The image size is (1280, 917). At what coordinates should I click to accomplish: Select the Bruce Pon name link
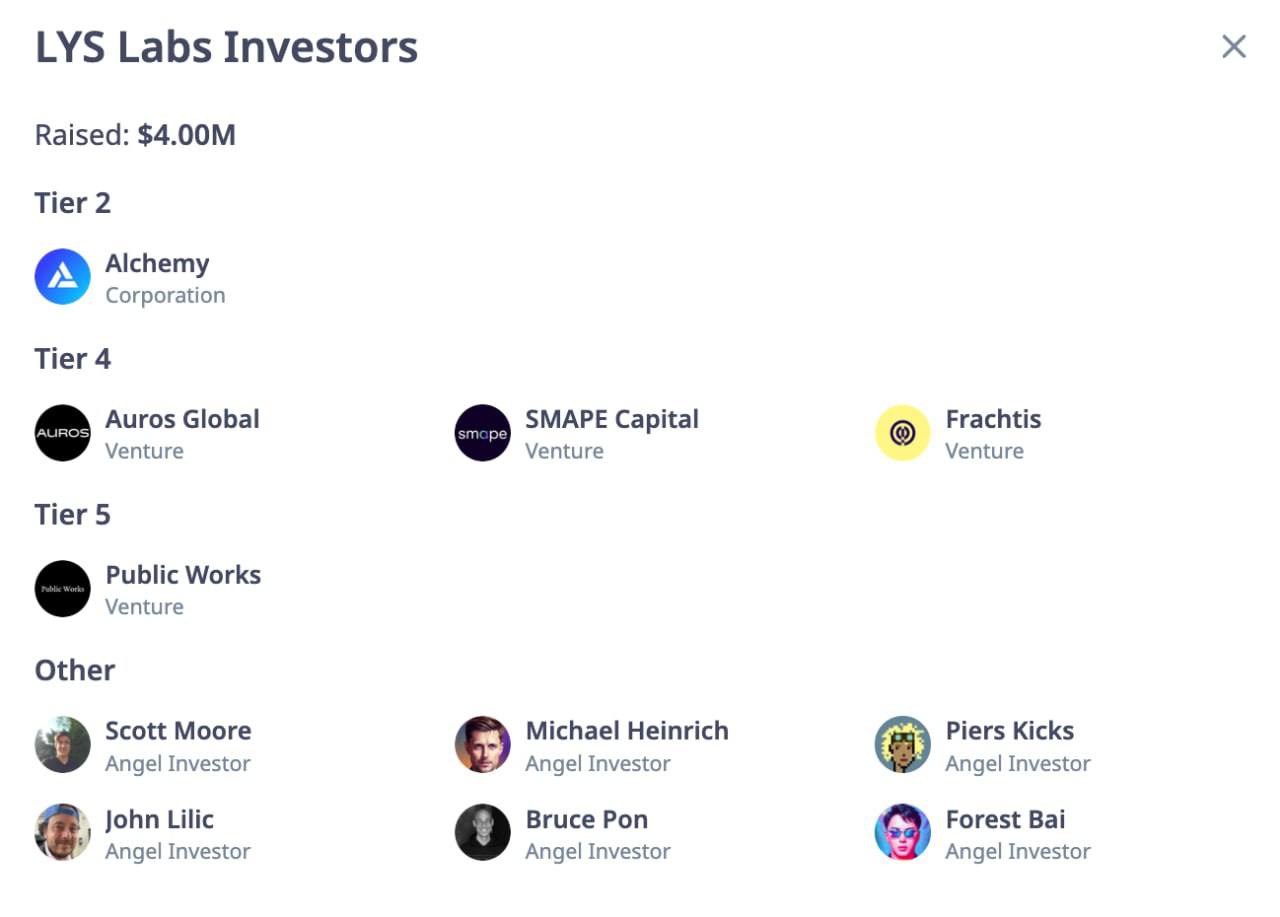pyautogui.click(x=587, y=819)
